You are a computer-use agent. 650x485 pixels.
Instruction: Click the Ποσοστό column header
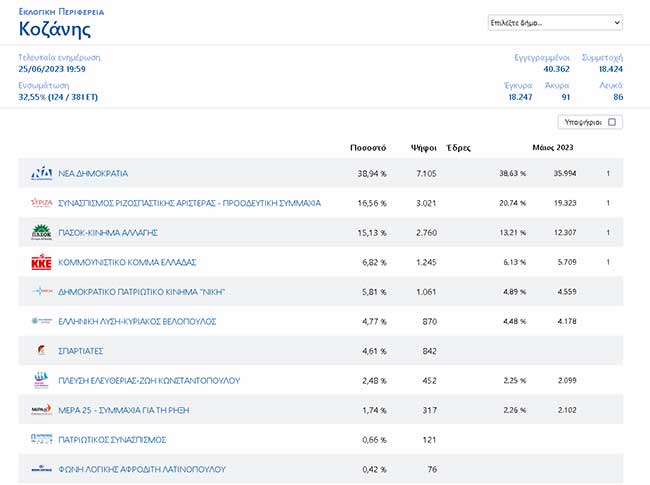(x=368, y=148)
